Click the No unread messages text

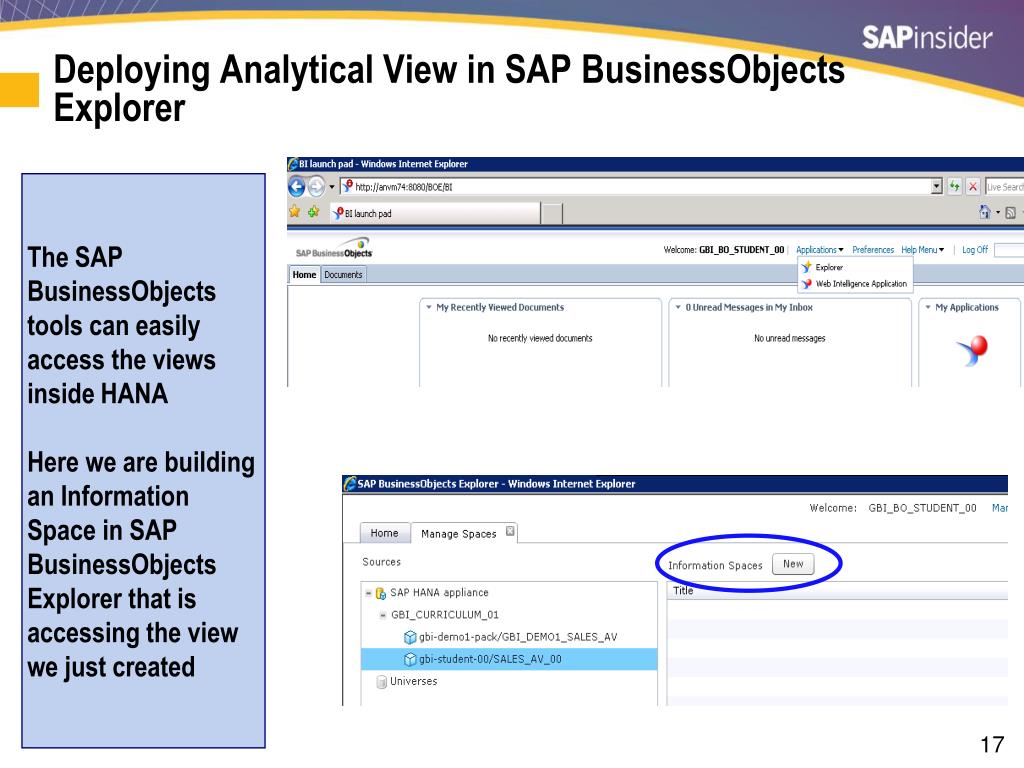pyautogui.click(x=790, y=338)
